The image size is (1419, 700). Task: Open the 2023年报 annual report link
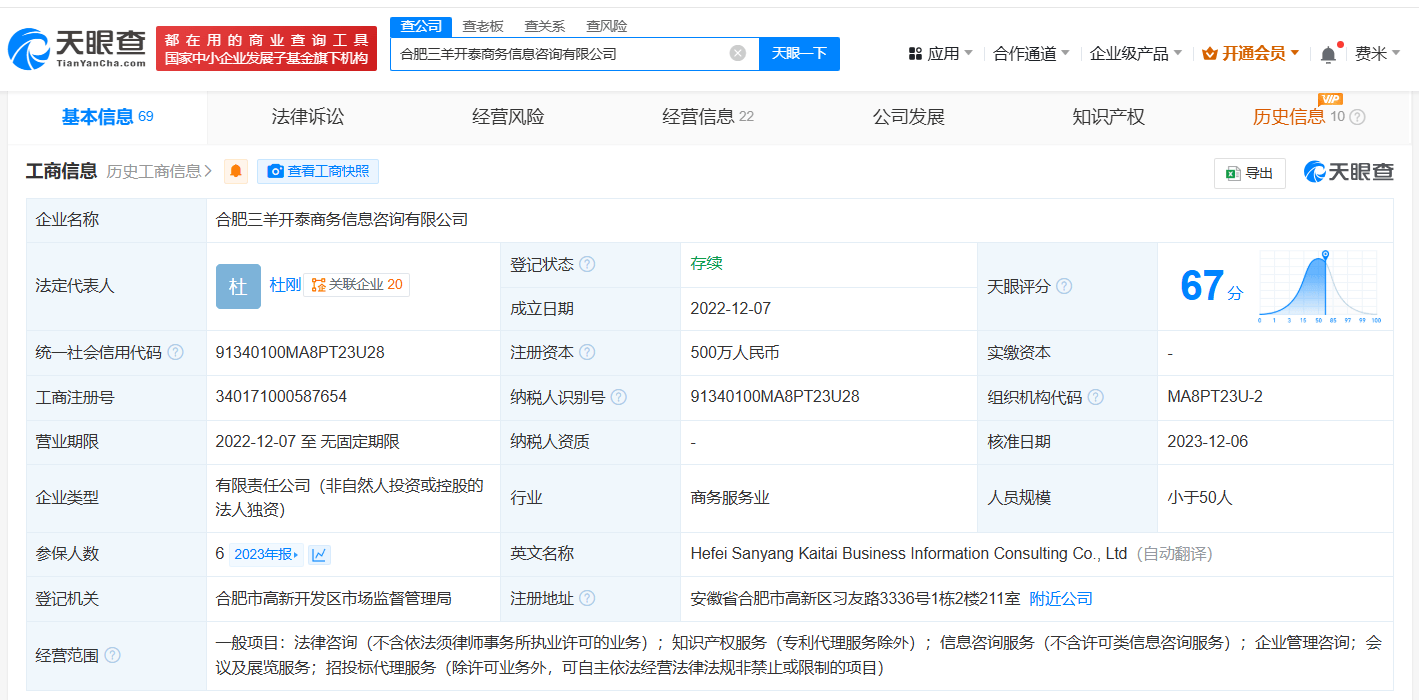[x=265, y=554]
